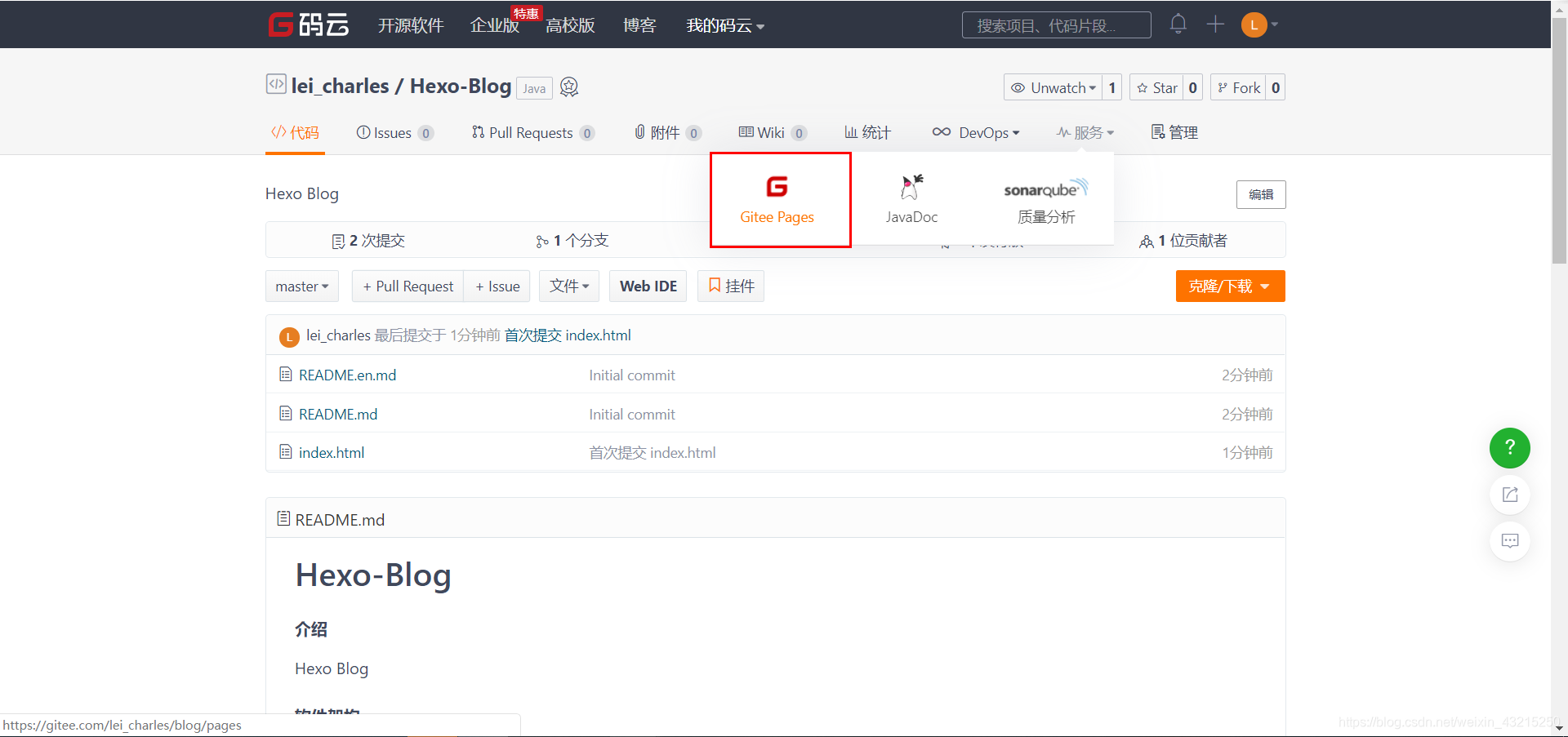Open the 首次提交 index.html commit link in header
Image resolution: width=1568 pixels, height=737 pixels.
click(x=568, y=335)
